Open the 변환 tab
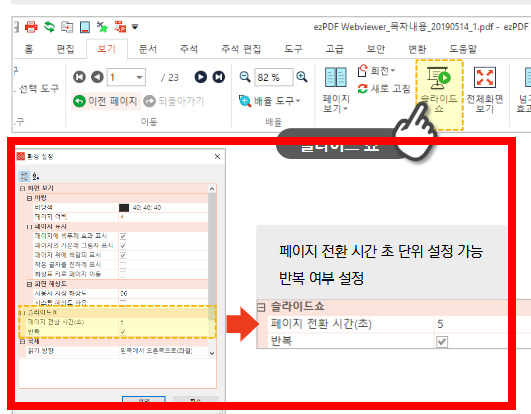531x414 pixels. [417, 49]
